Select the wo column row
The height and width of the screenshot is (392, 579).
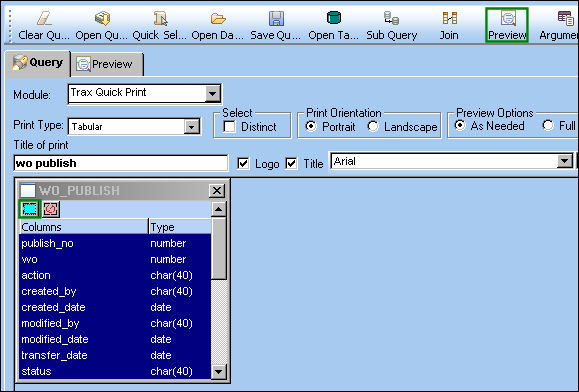click(x=115, y=259)
